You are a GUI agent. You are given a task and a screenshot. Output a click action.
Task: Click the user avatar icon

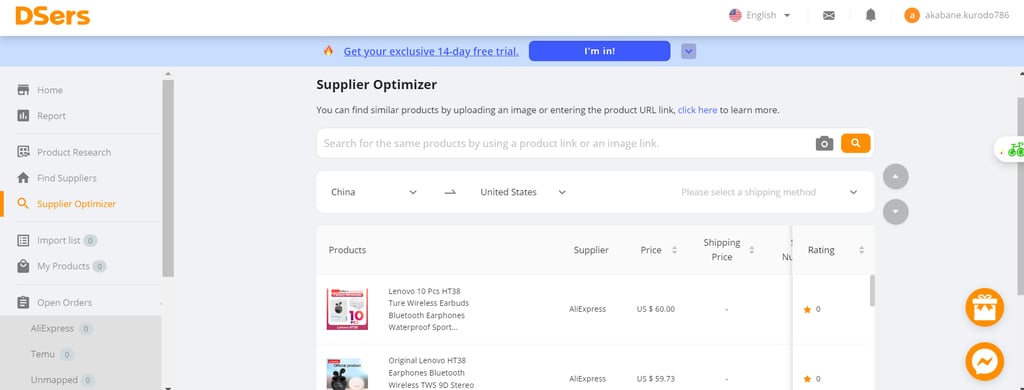[912, 16]
